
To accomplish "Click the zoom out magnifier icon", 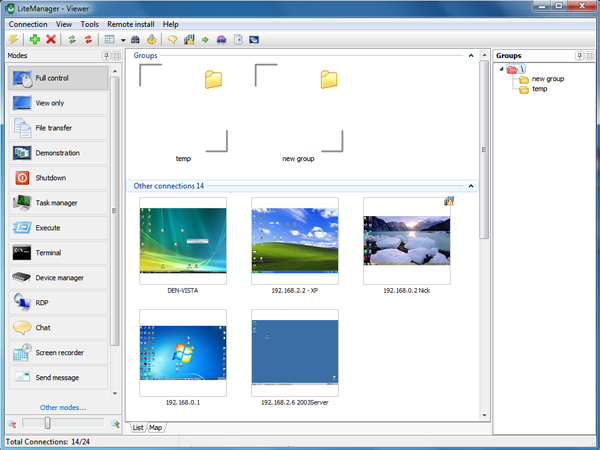I will tap(12, 424).
